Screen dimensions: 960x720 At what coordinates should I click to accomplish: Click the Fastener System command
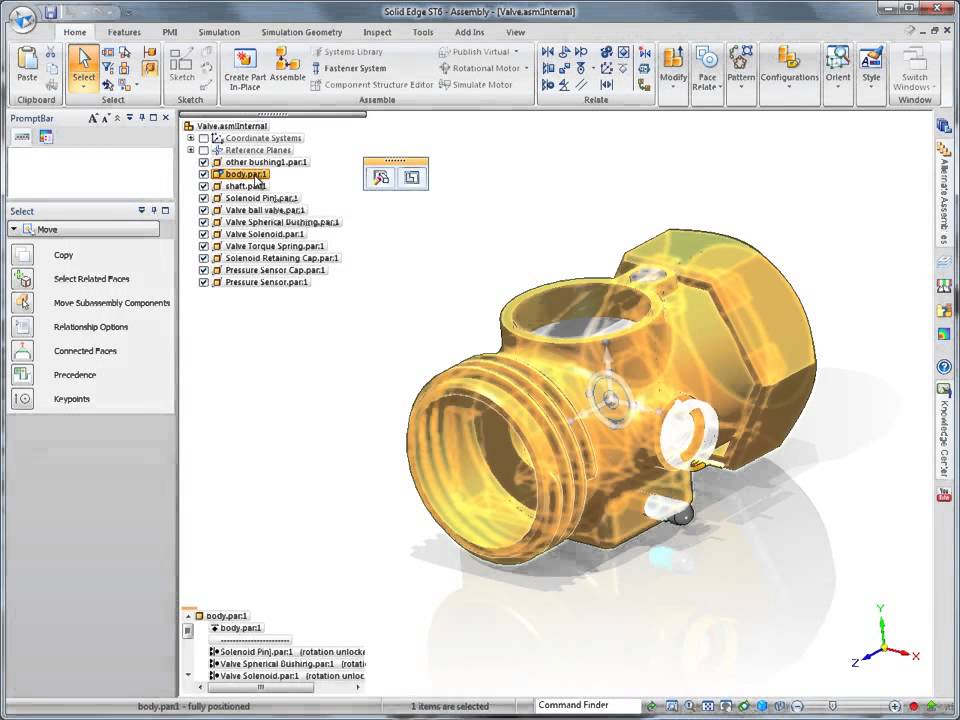pyautogui.click(x=349, y=69)
